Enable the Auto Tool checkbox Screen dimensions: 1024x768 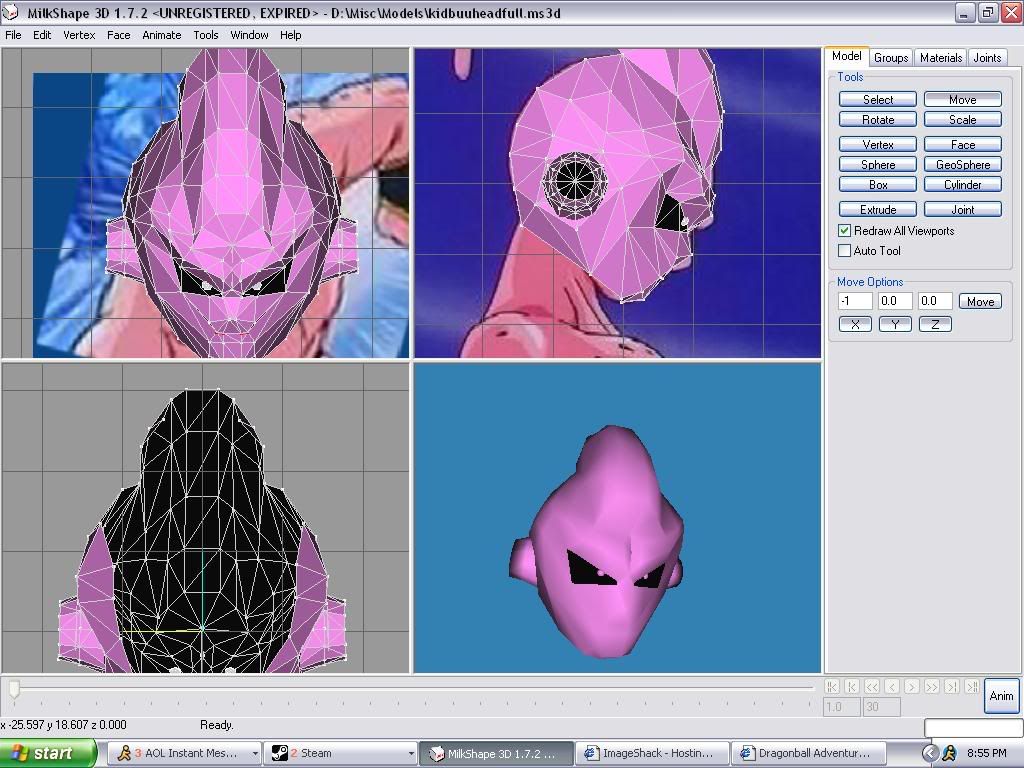[844, 251]
